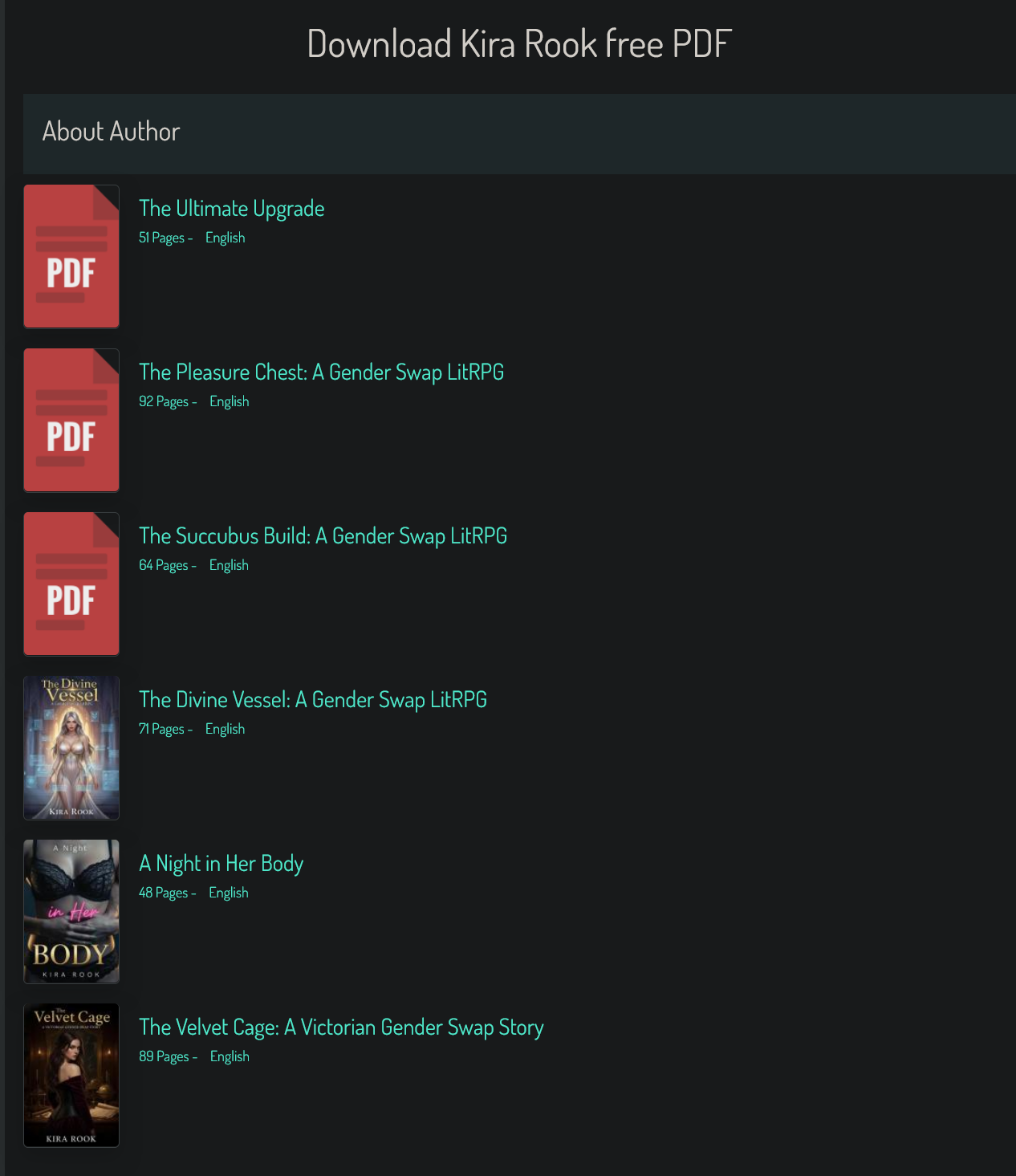The image size is (1016, 1176).
Task: Click the 64 Pages text
Action: coord(163,565)
